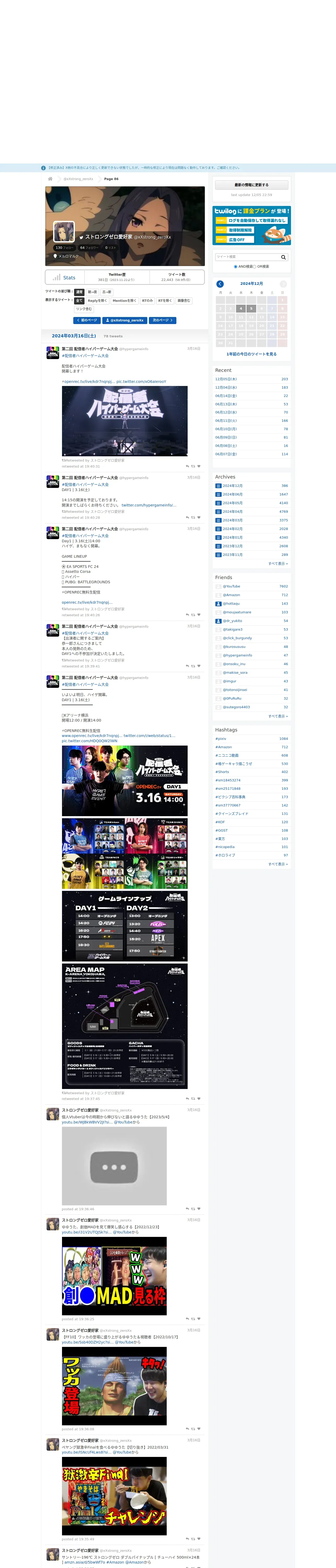Set sort order to 朝→夜
336x1568 pixels.
[x=92, y=292]
